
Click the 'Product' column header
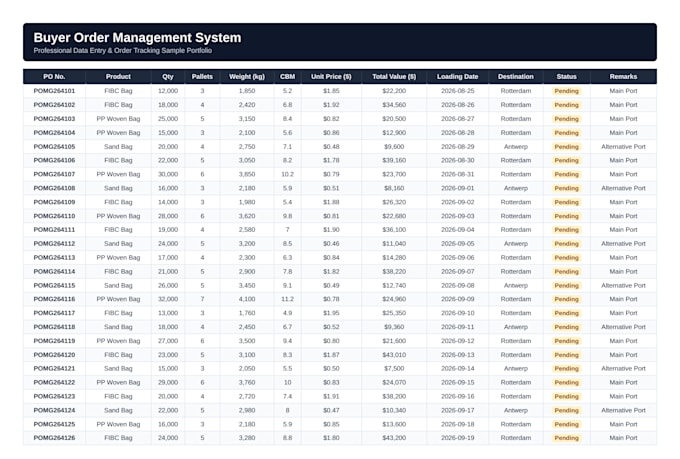tap(118, 76)
